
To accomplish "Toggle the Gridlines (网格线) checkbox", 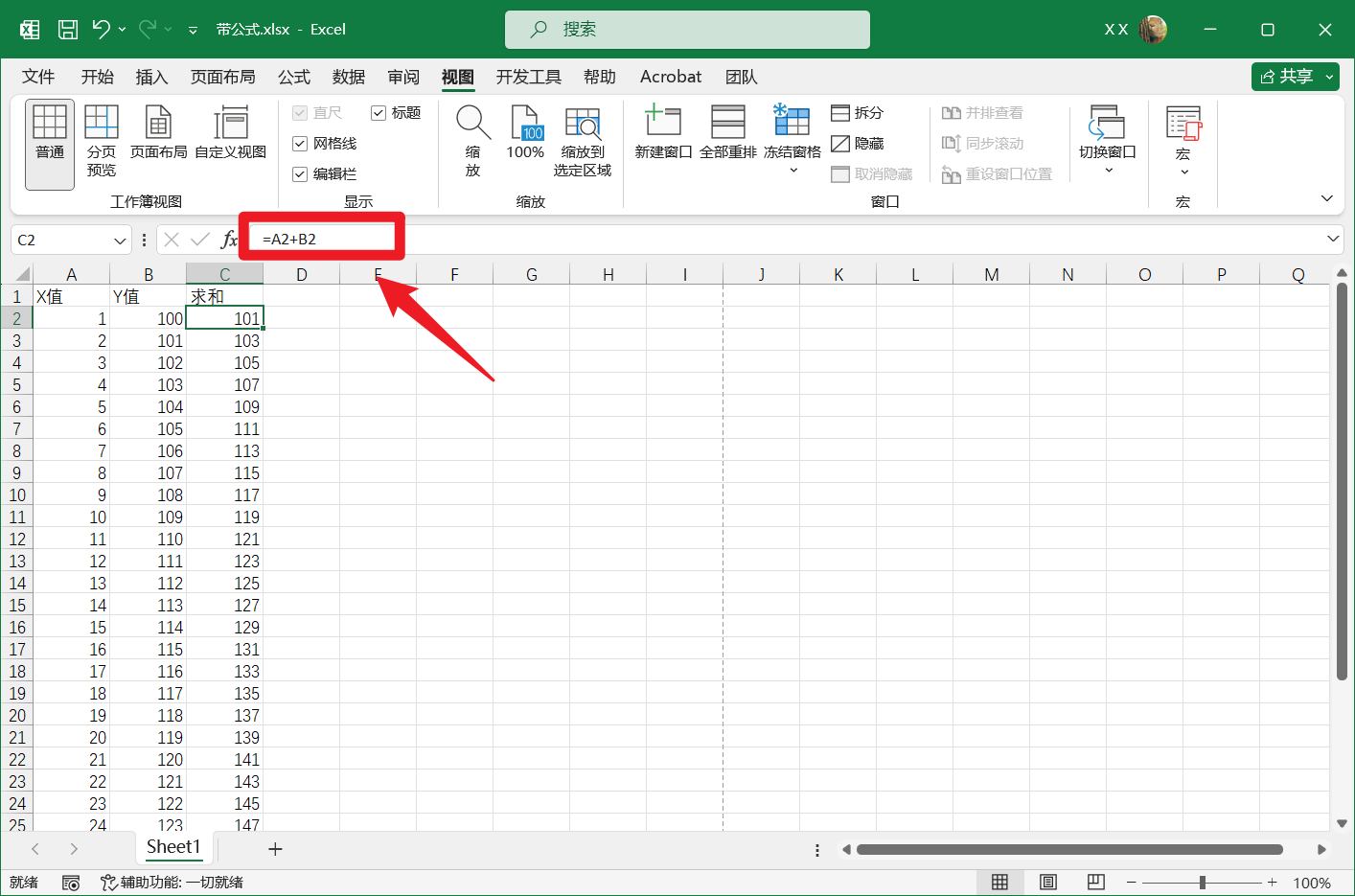I will tap(300, 144).
